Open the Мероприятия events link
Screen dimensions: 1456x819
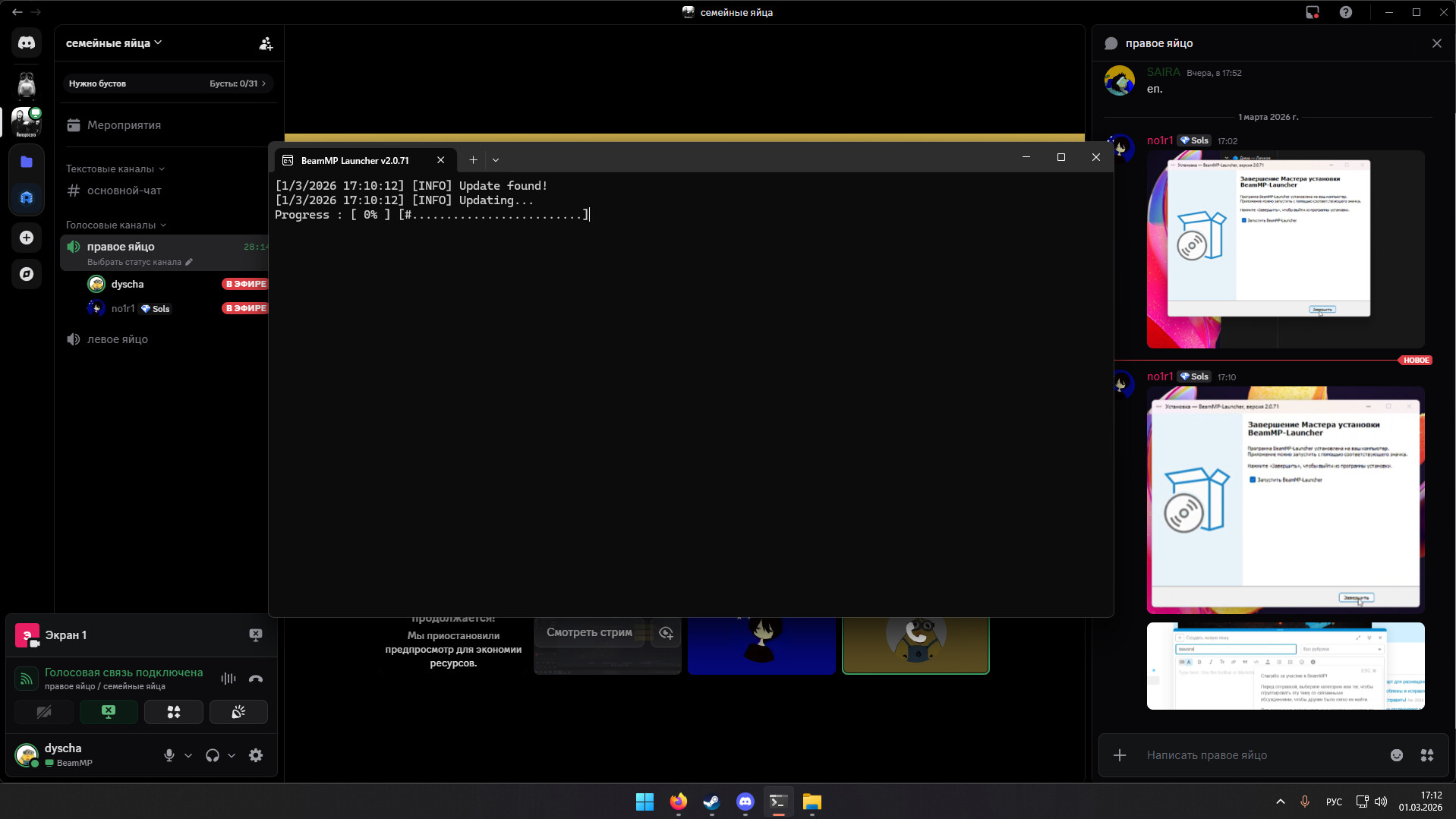124,125
